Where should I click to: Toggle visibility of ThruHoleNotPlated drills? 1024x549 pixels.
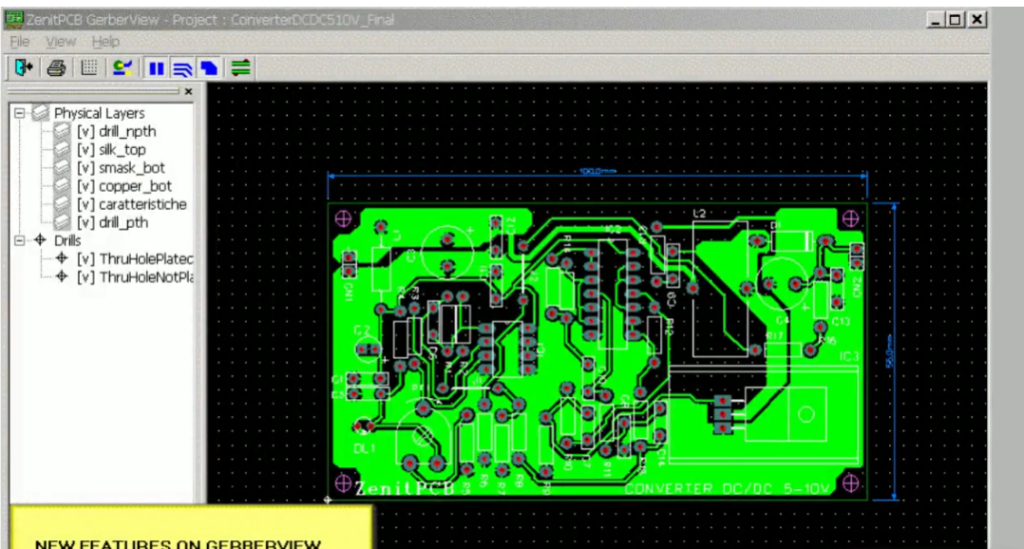(86, 277)
